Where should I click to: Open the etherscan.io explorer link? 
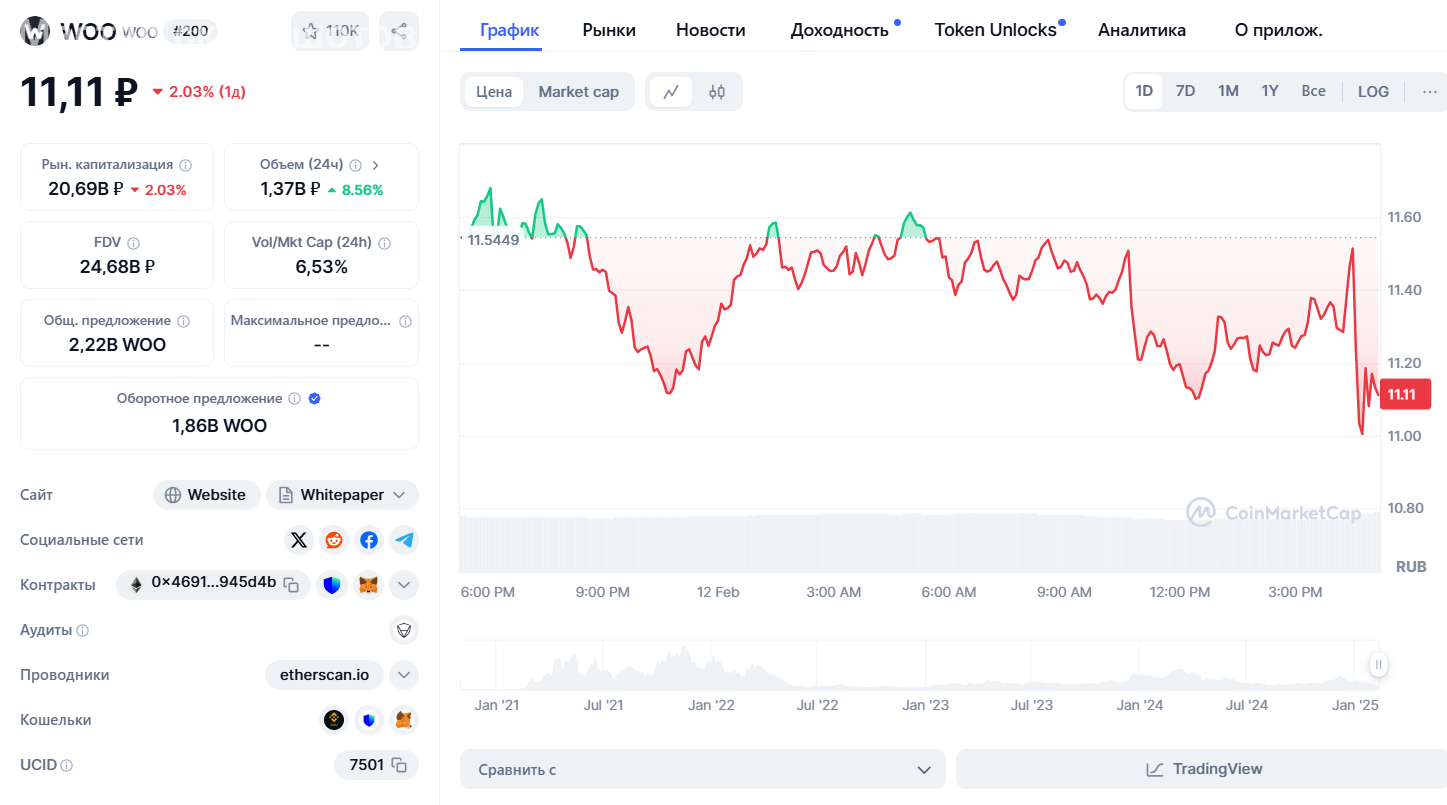tap(324, 675)
